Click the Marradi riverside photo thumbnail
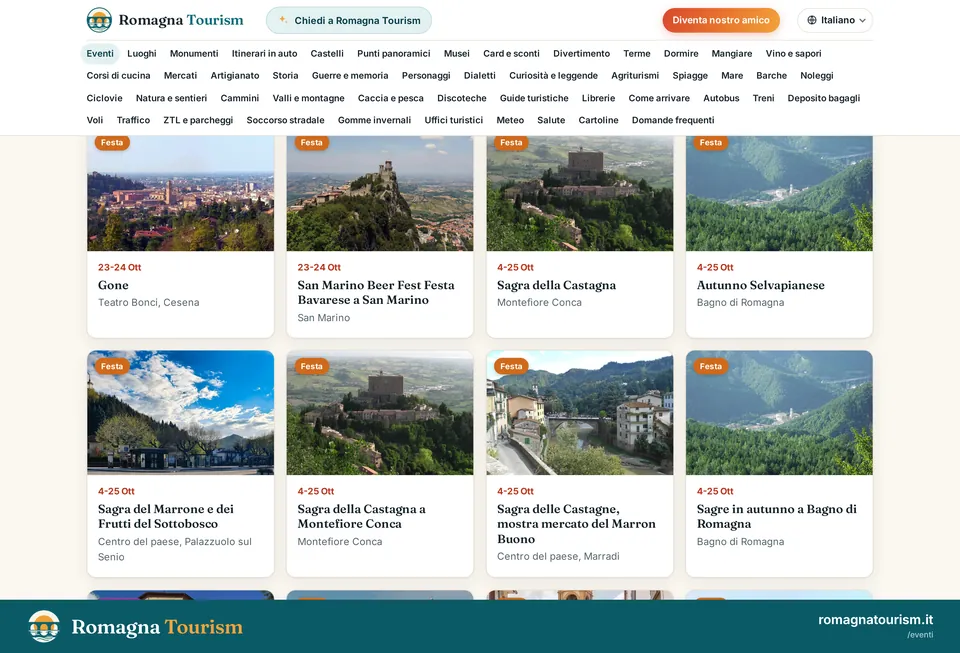Screen dimensions: 960x653 pos(580,413)
